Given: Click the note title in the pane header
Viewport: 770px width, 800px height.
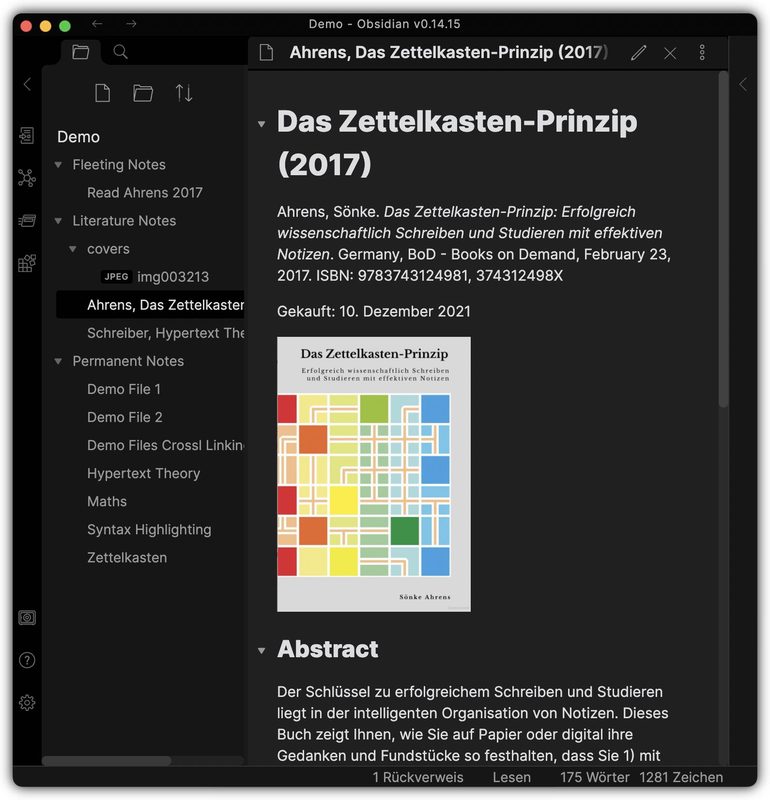Looking at the screenshot, I should click(449, 53).
